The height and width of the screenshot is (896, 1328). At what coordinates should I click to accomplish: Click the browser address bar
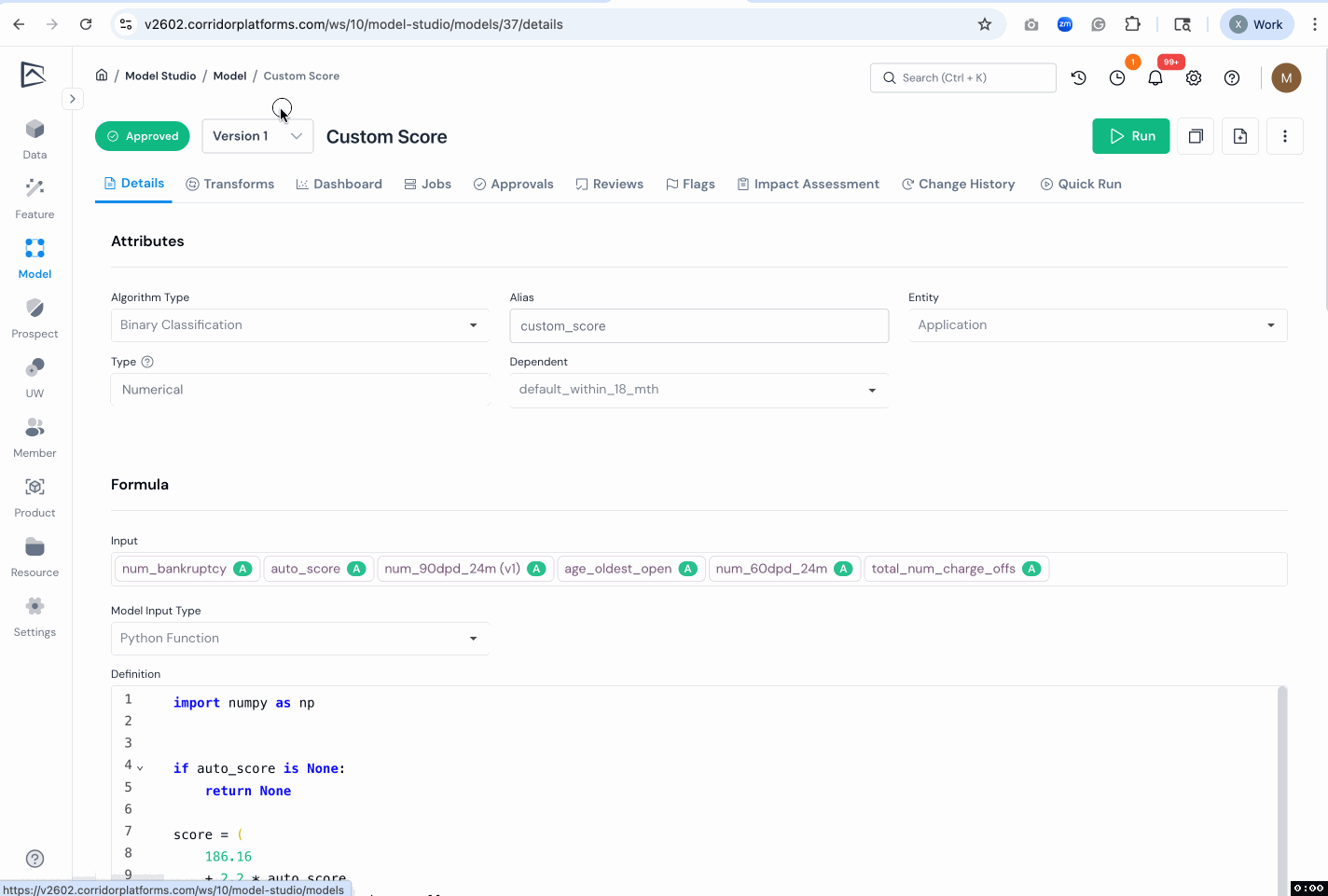pos(560,24)
